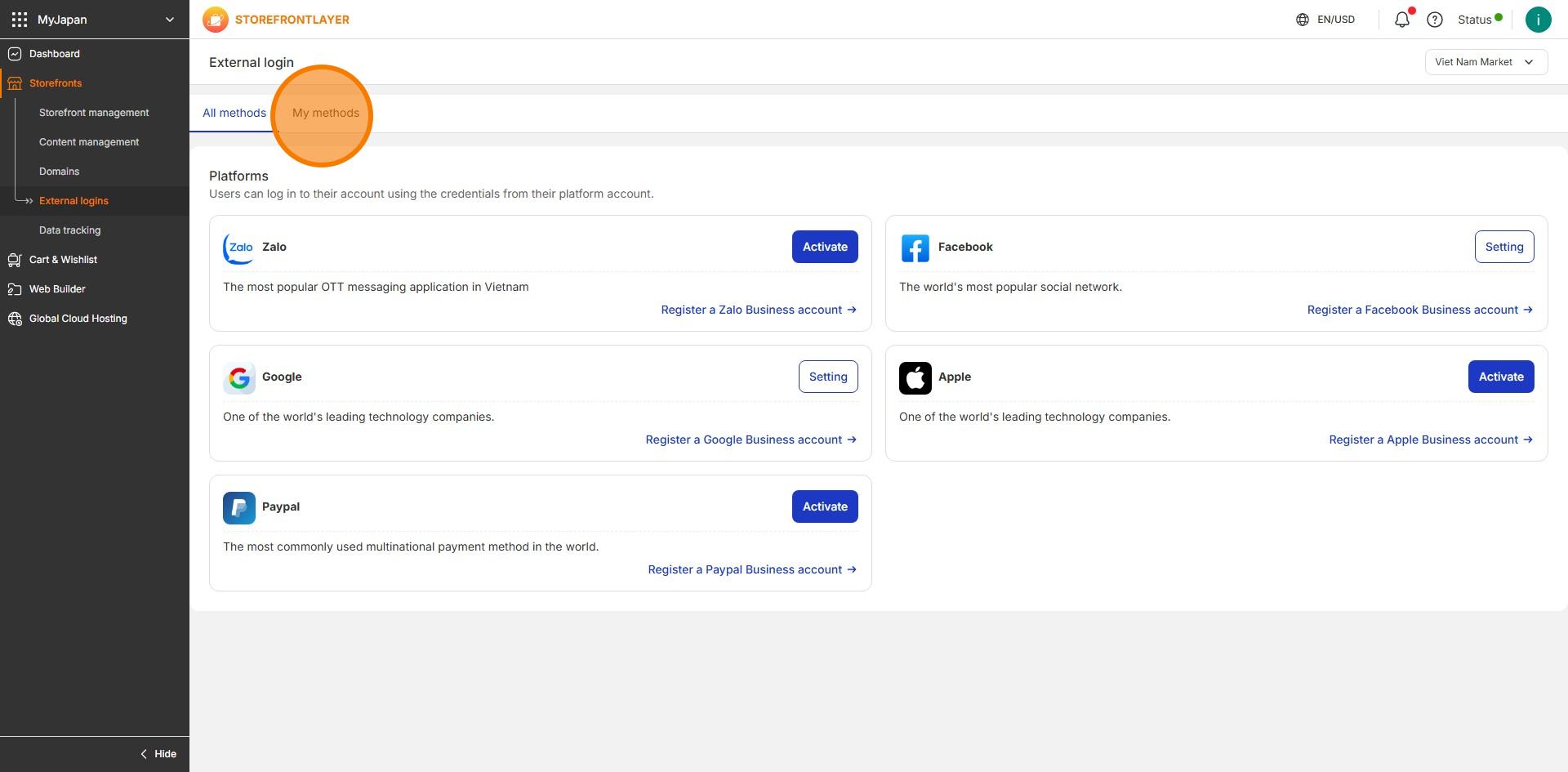
Task: Click the Global Cloud Hosting globe icon
Action: [15, 319]
